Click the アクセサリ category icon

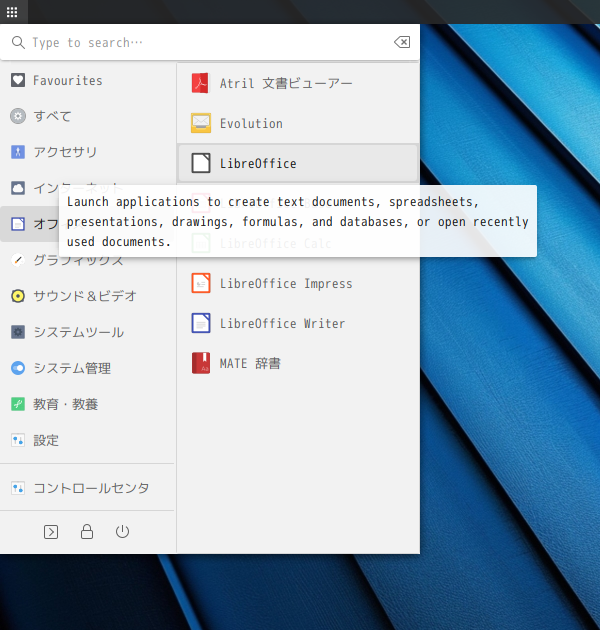coord(18,152)
